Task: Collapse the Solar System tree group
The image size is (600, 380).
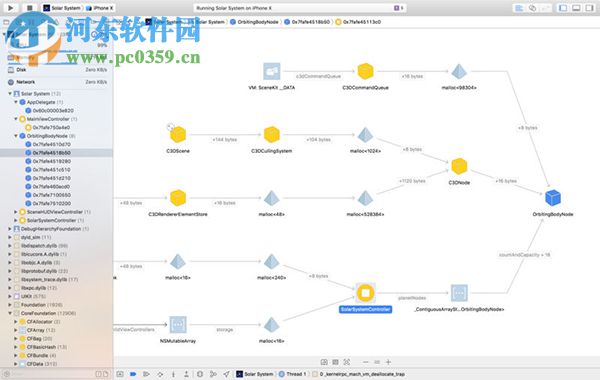Action: click(10, 93)
